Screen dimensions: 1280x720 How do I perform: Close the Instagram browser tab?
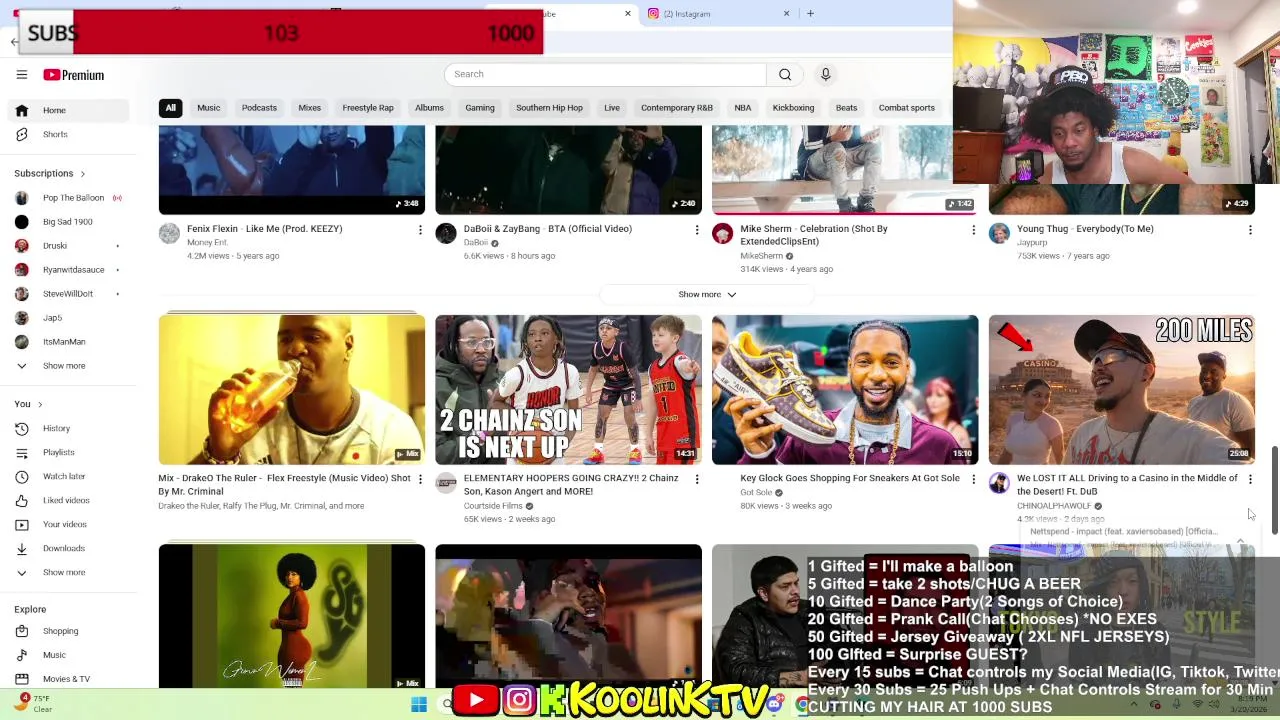[786, 14]
